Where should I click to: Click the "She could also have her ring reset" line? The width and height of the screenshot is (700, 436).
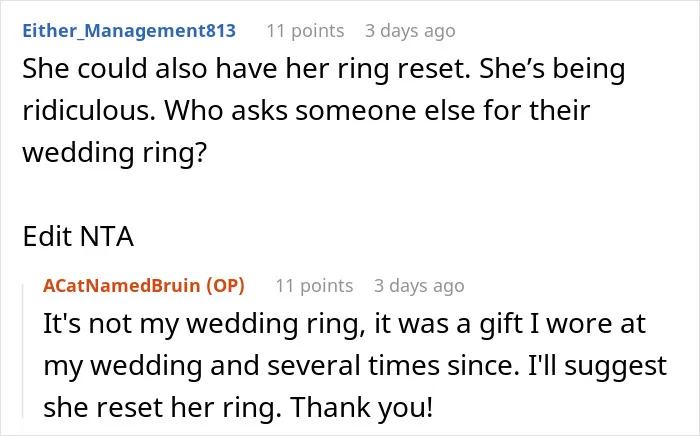pyautogui.click(x=324, y=70)
